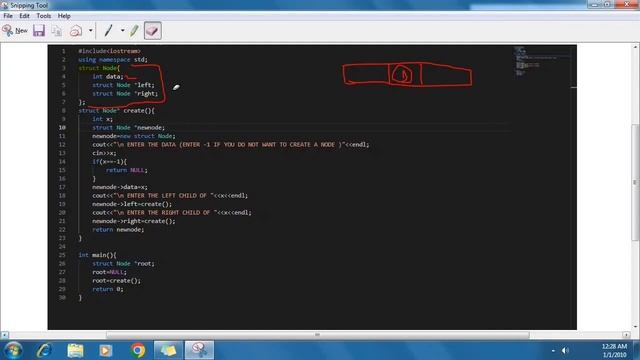This screenshot has height=360, width=640.
Task: Save the snip with floppy icon
Action: point(39,31)
